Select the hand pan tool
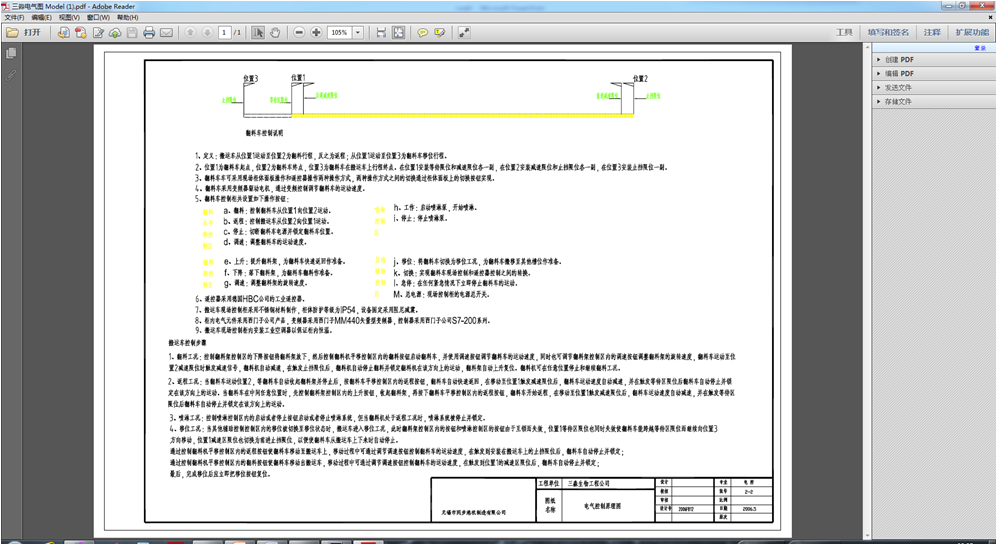 coord(275,33)
